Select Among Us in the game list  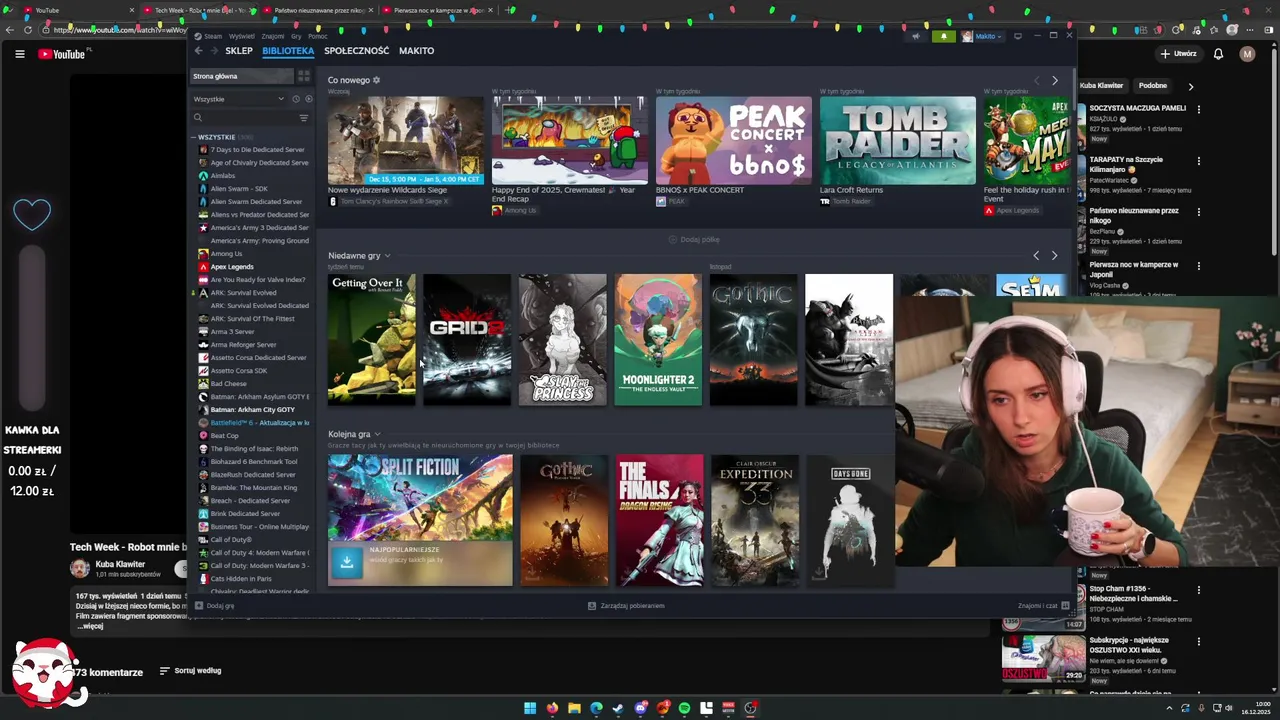(226, 254)
